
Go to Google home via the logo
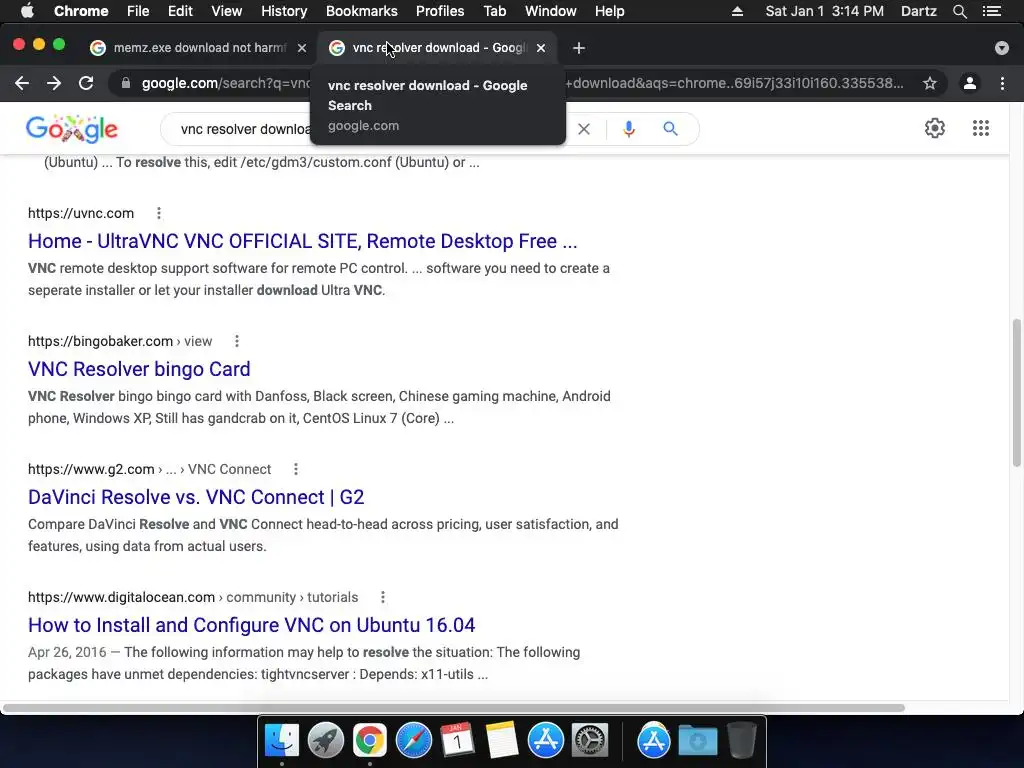pyautogui.click(x=72, y=129)
